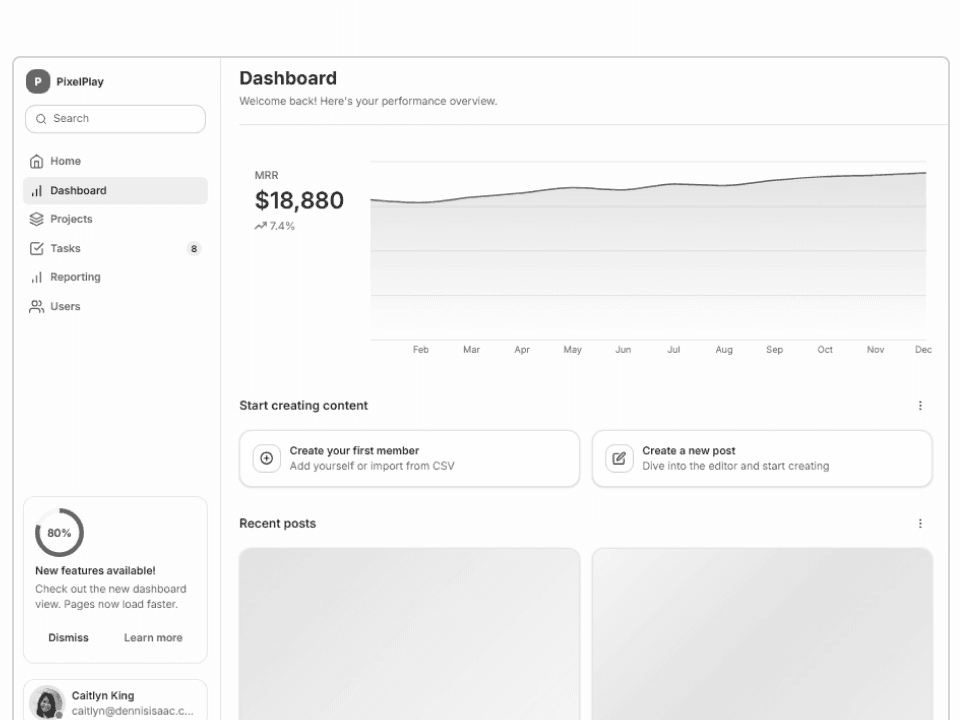
Task: Click the 80% progress ring
Action: (59, 532)
